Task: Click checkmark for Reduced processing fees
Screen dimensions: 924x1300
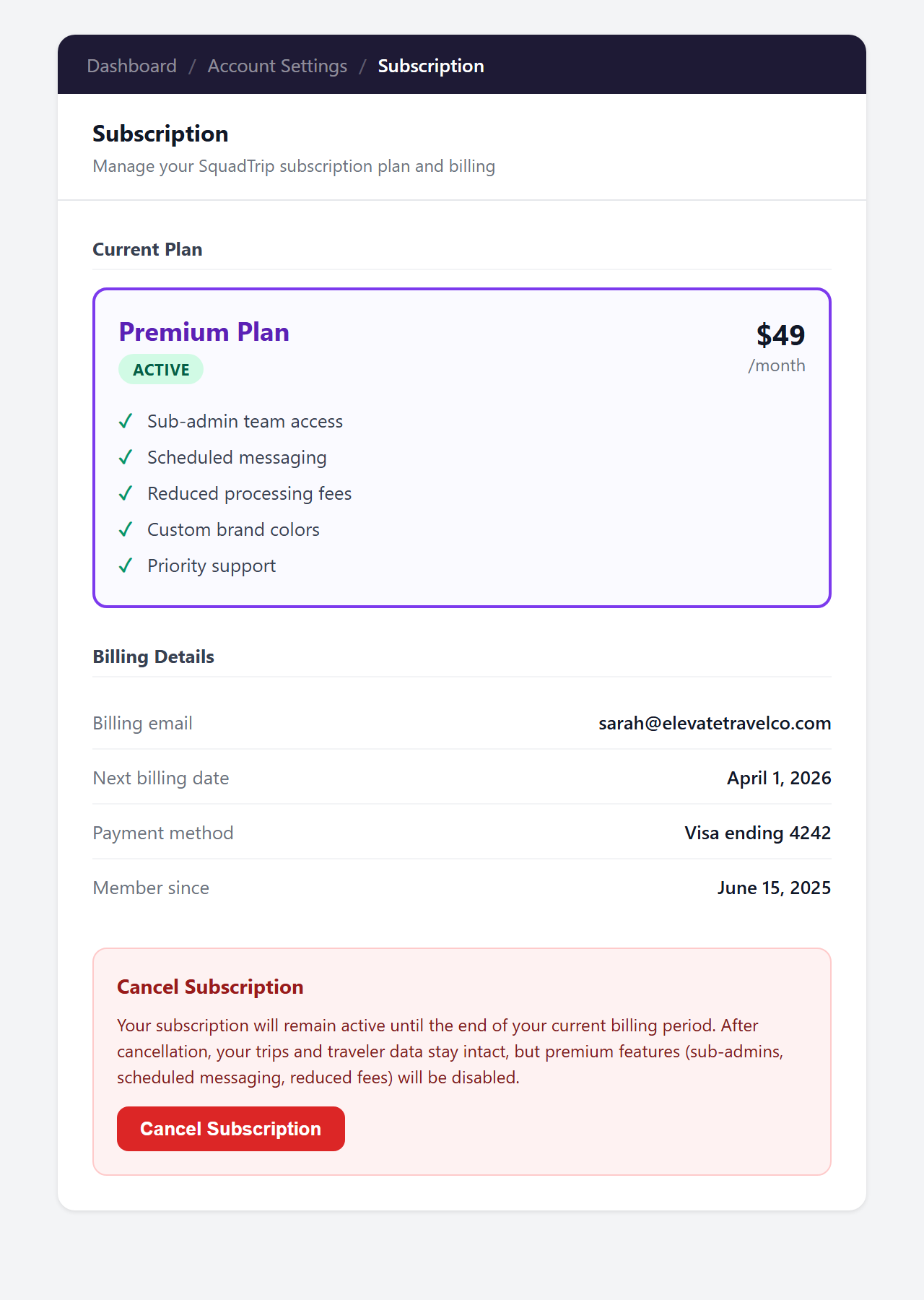Action: (x=126, y=493)
